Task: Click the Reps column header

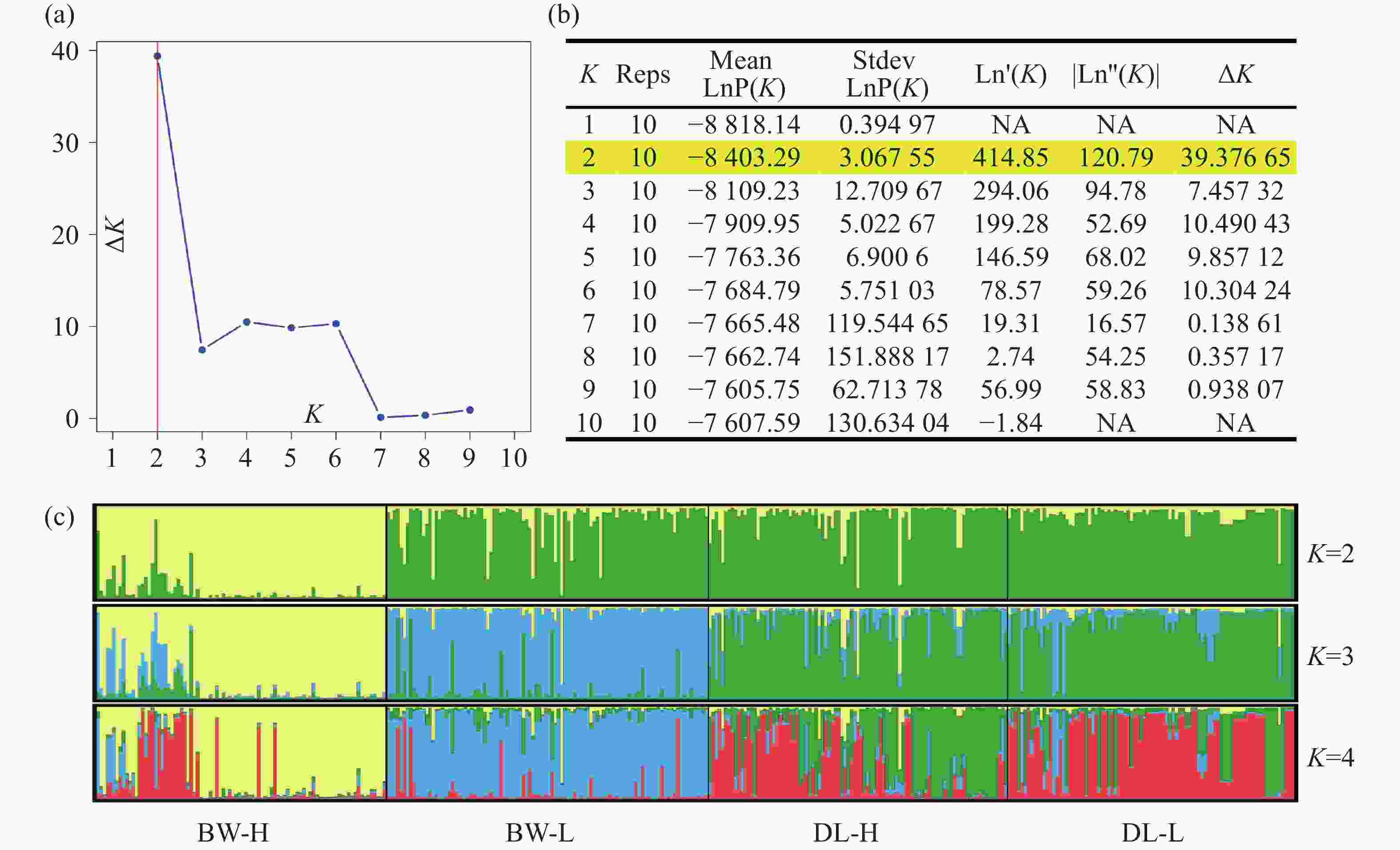Action: coord(643,74)
